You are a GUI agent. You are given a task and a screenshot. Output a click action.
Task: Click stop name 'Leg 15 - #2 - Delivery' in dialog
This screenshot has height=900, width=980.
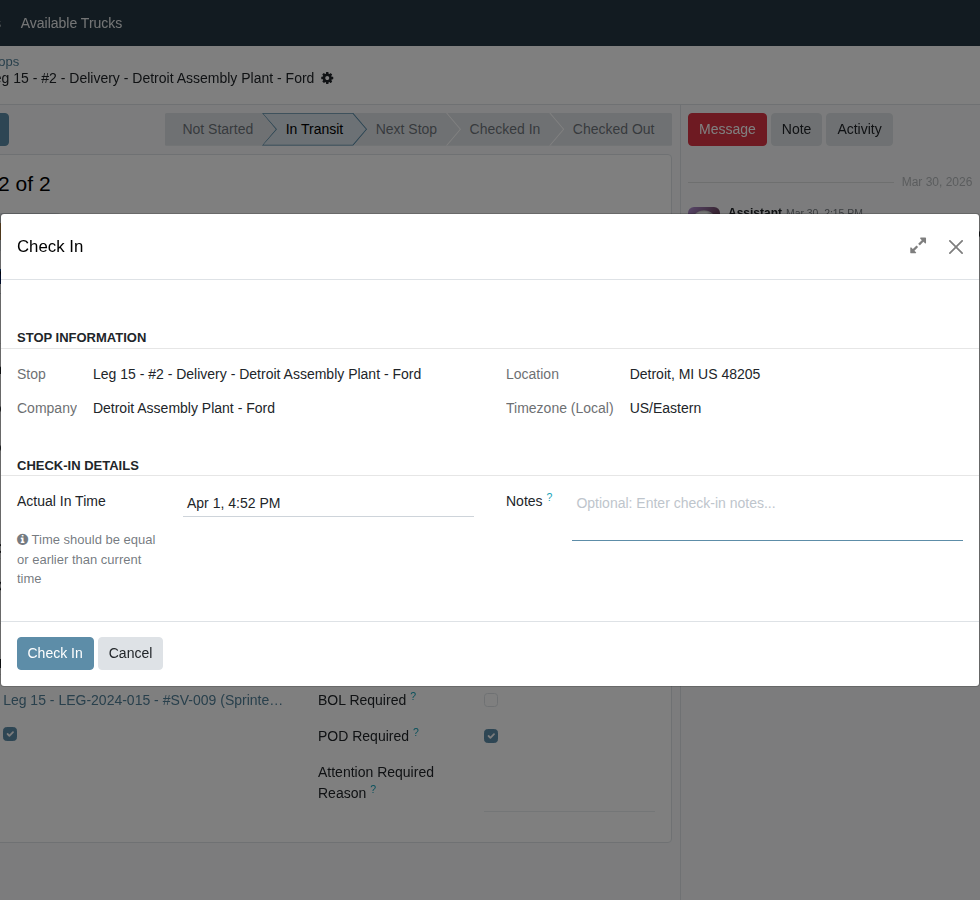tap(257, 374)
